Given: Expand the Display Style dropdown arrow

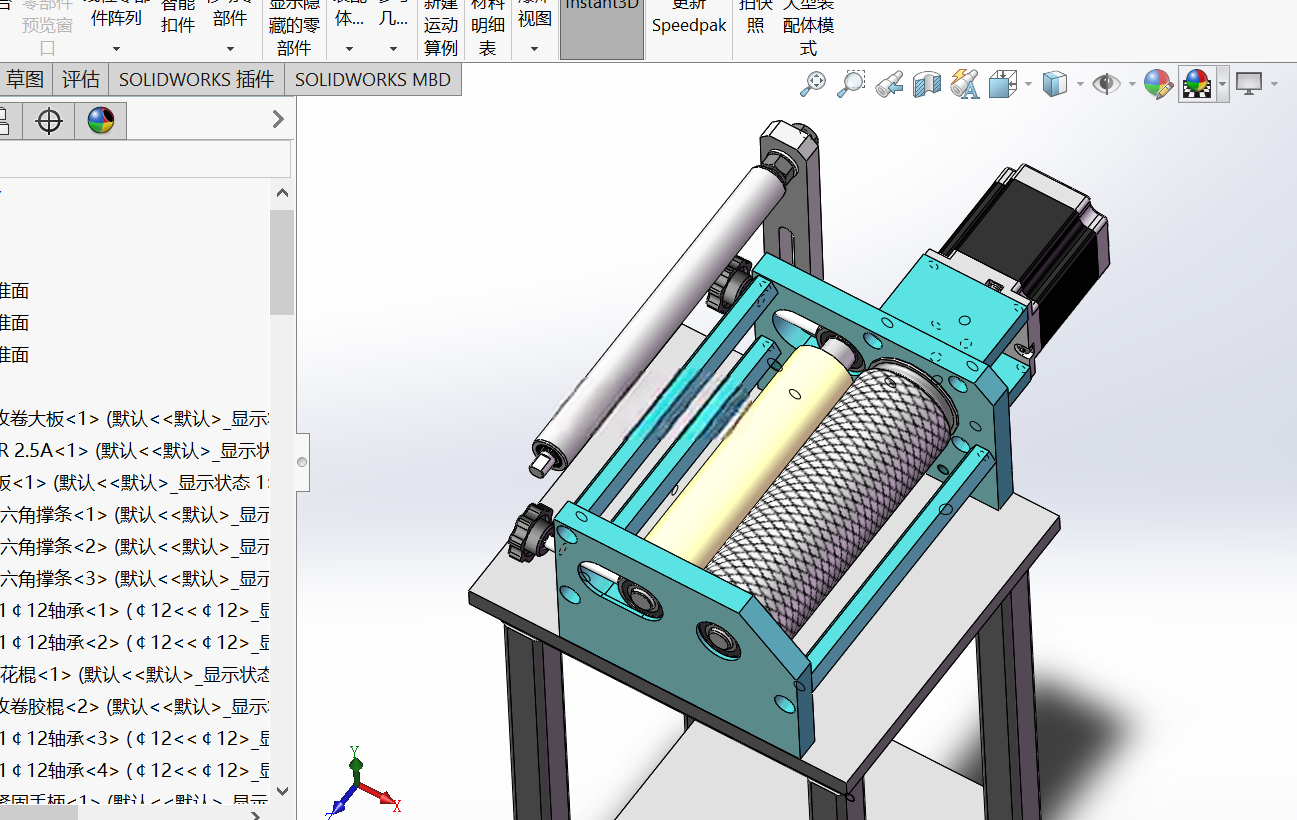Looking at the screenshot, I should pos(1080,84).
